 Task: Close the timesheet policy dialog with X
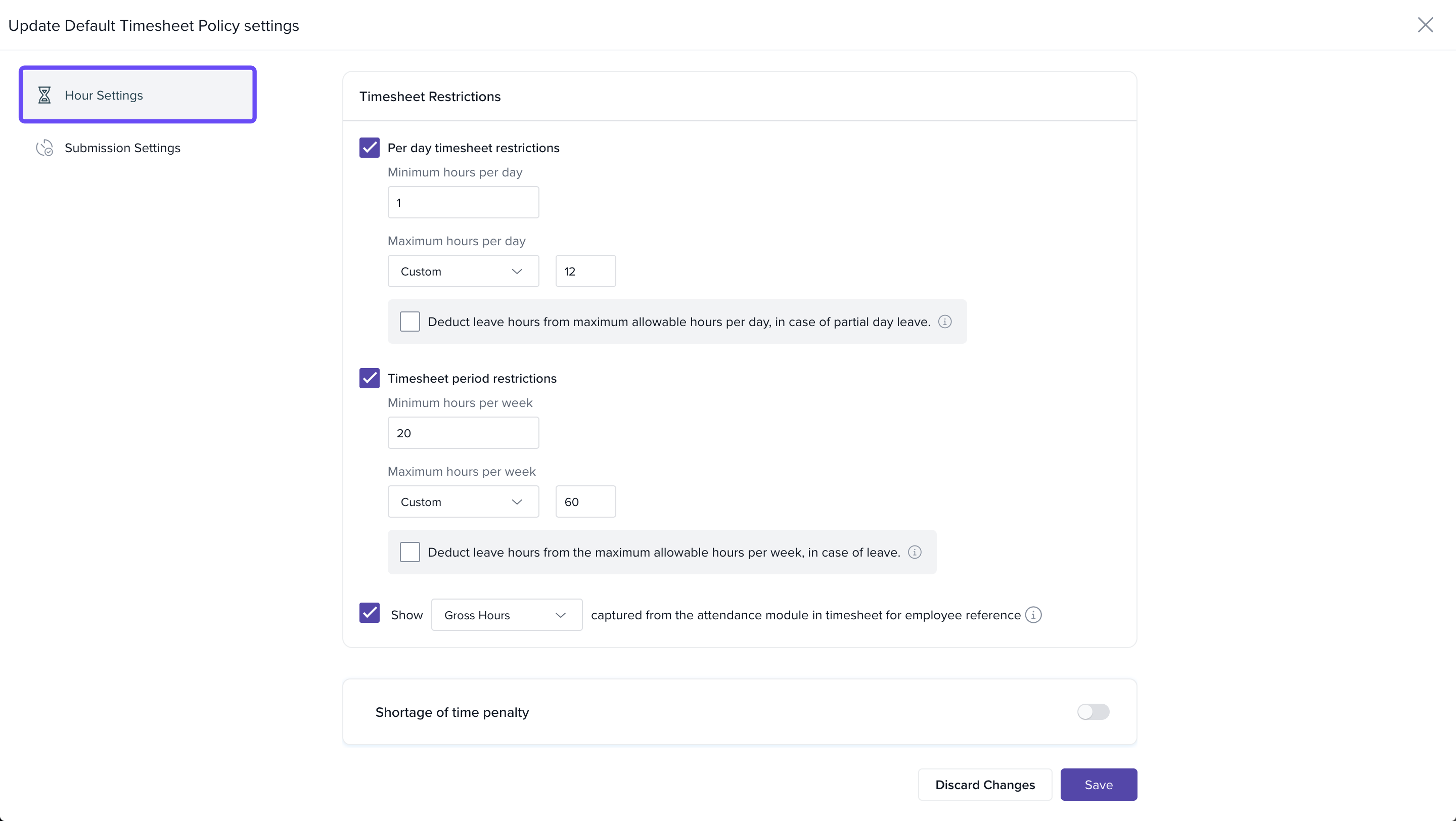1425,25
